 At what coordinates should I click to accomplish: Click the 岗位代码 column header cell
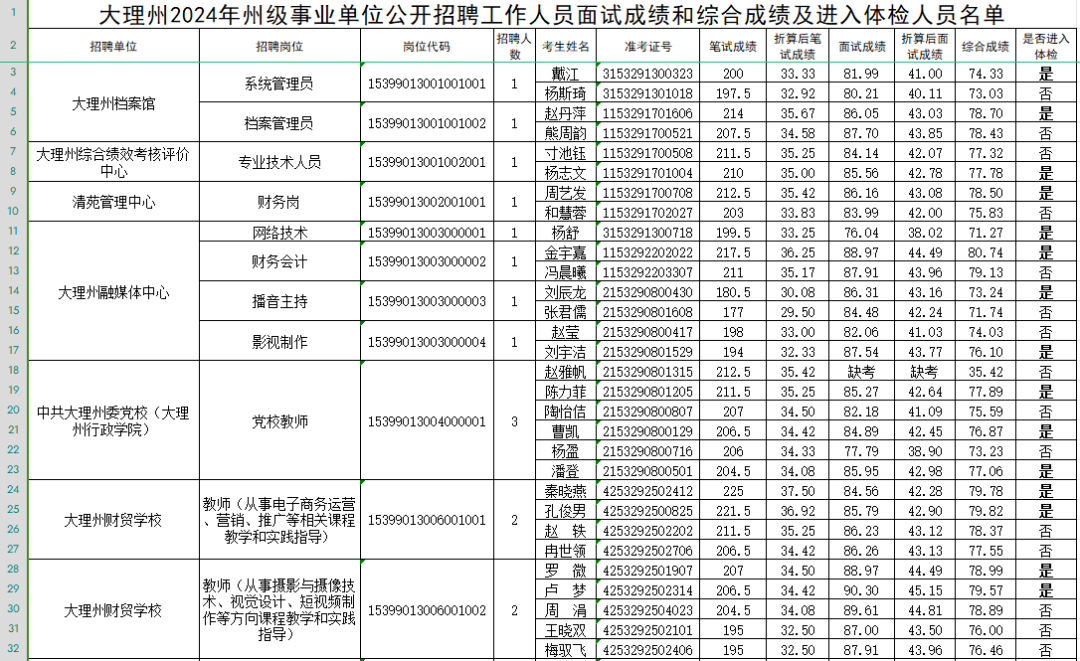(x=426, y=46)
